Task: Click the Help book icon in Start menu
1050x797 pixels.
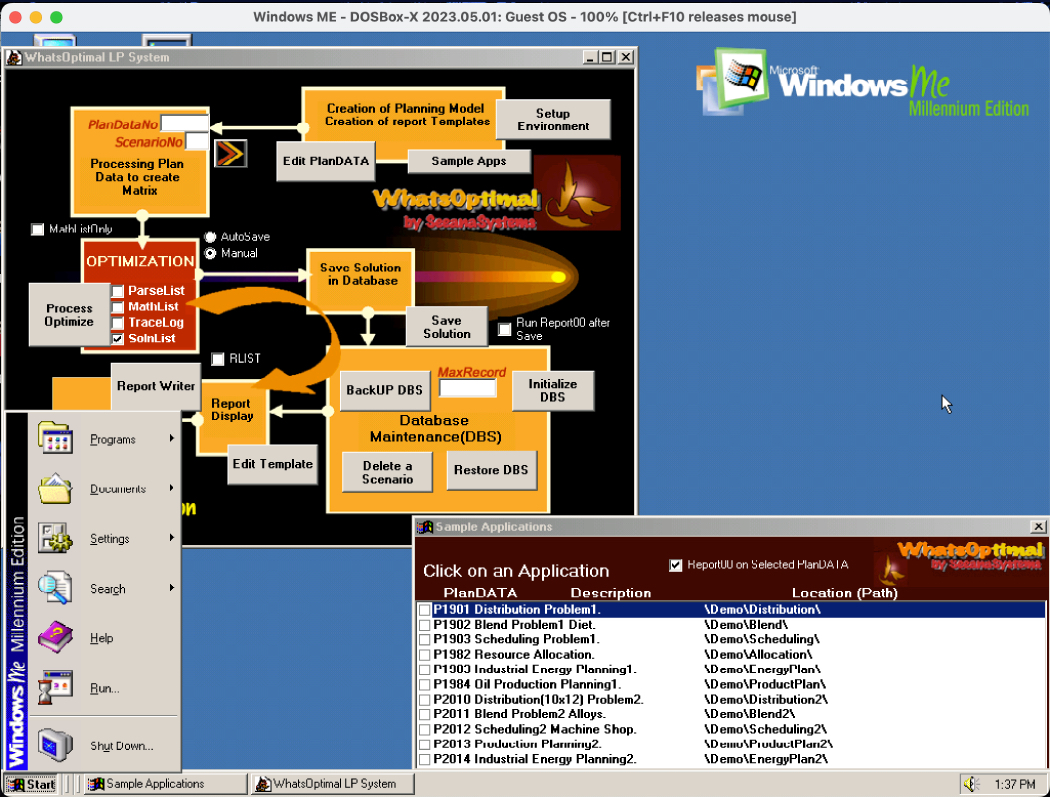Action: click(55, 637)
